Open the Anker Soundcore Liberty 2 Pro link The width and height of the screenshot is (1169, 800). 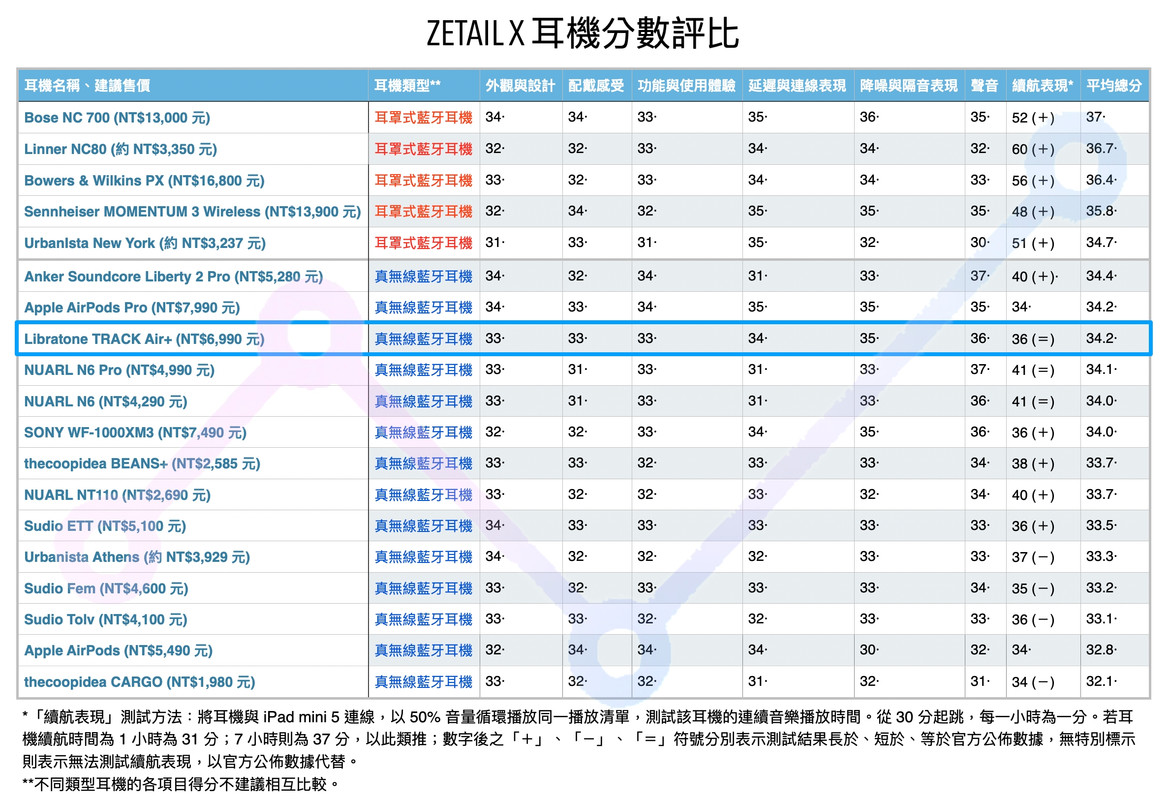pos(173,277)
